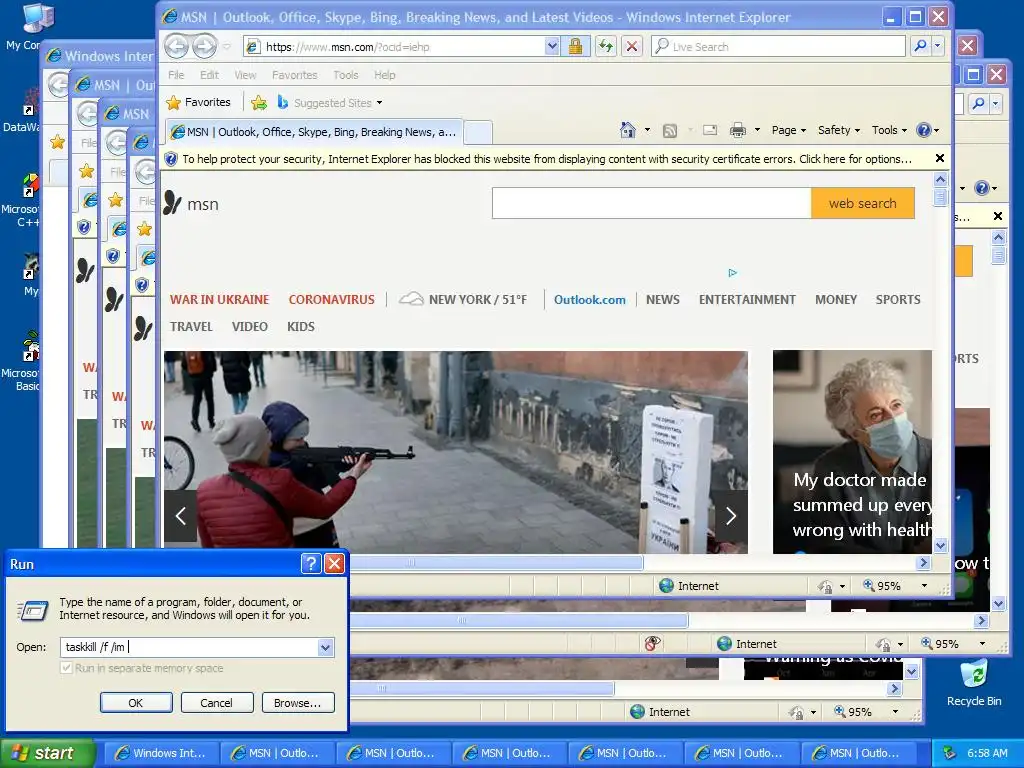Open the Help menu
This screenshot has height=768, width=1024.
(x=385, y=75)
